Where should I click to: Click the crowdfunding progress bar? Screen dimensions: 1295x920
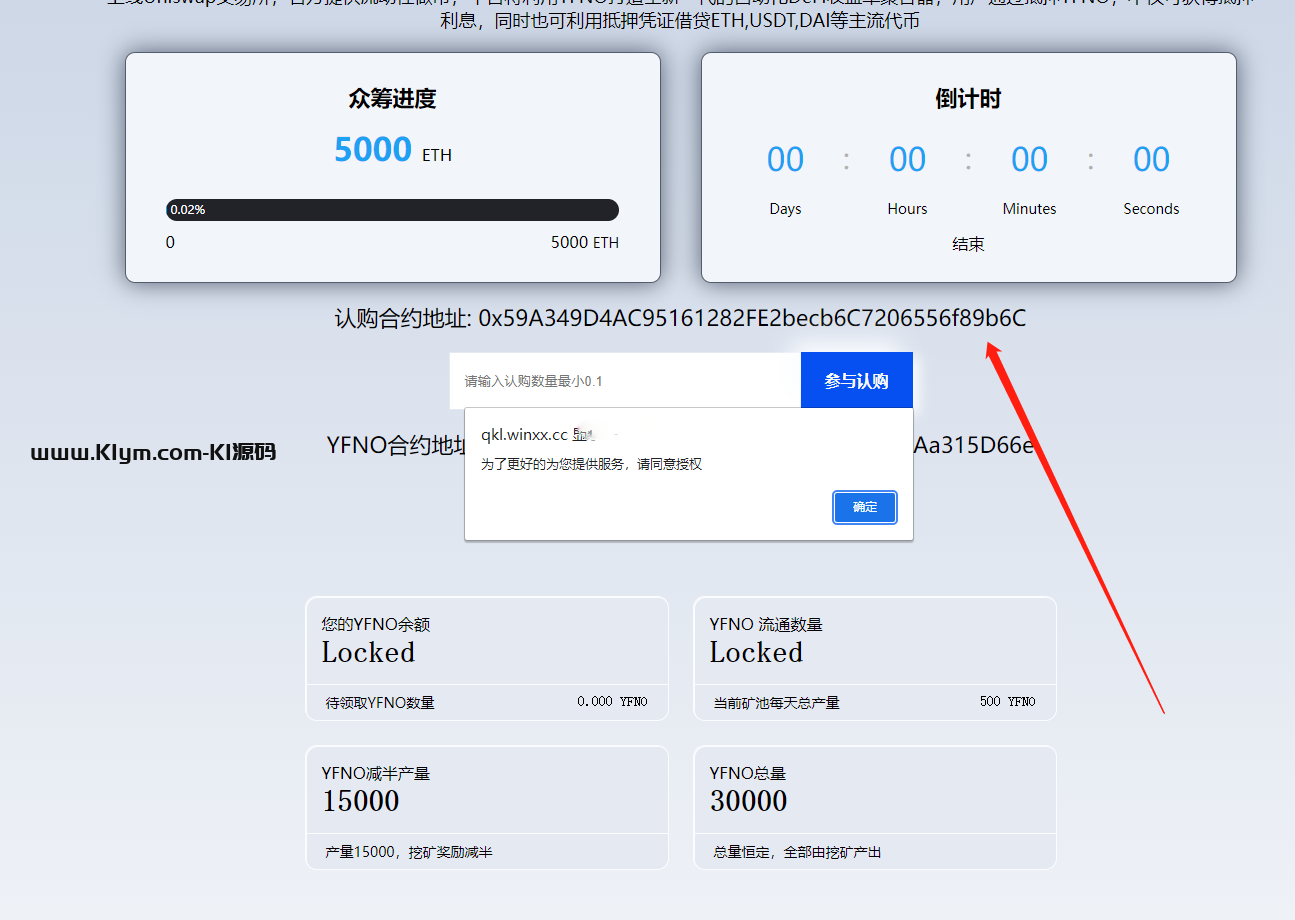(x=392, y=210)
